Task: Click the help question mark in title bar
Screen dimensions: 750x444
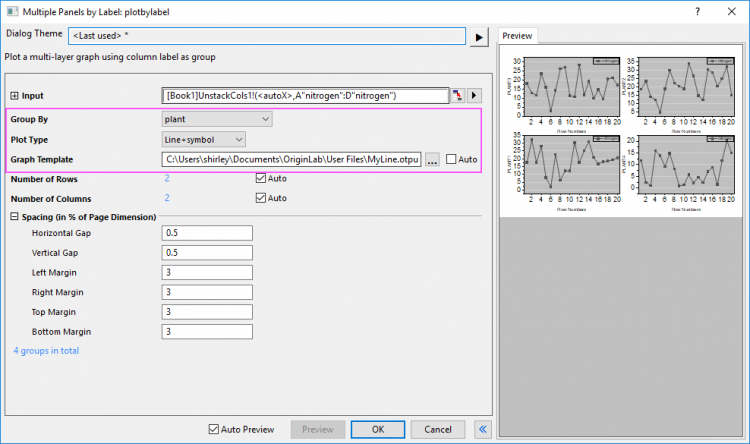Action: (697, 11)
